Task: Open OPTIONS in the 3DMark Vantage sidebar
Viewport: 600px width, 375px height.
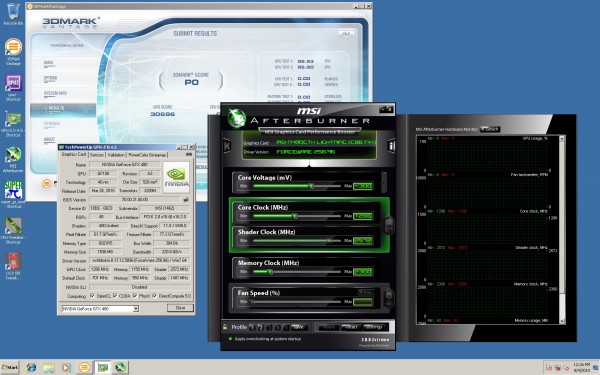Action: (x=50, y=78)
